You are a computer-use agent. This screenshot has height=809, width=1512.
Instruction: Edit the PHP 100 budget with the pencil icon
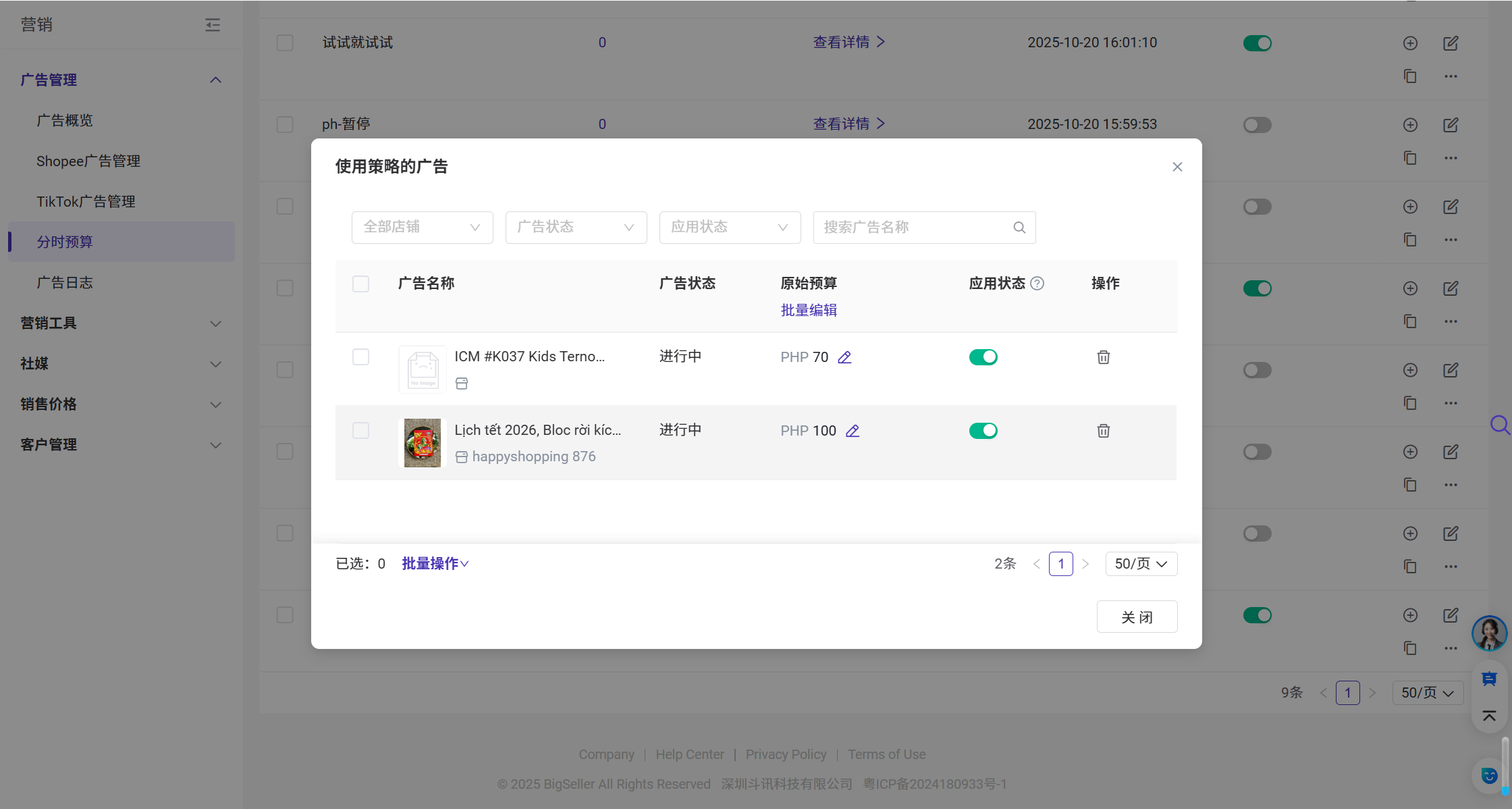pos(853,431)
